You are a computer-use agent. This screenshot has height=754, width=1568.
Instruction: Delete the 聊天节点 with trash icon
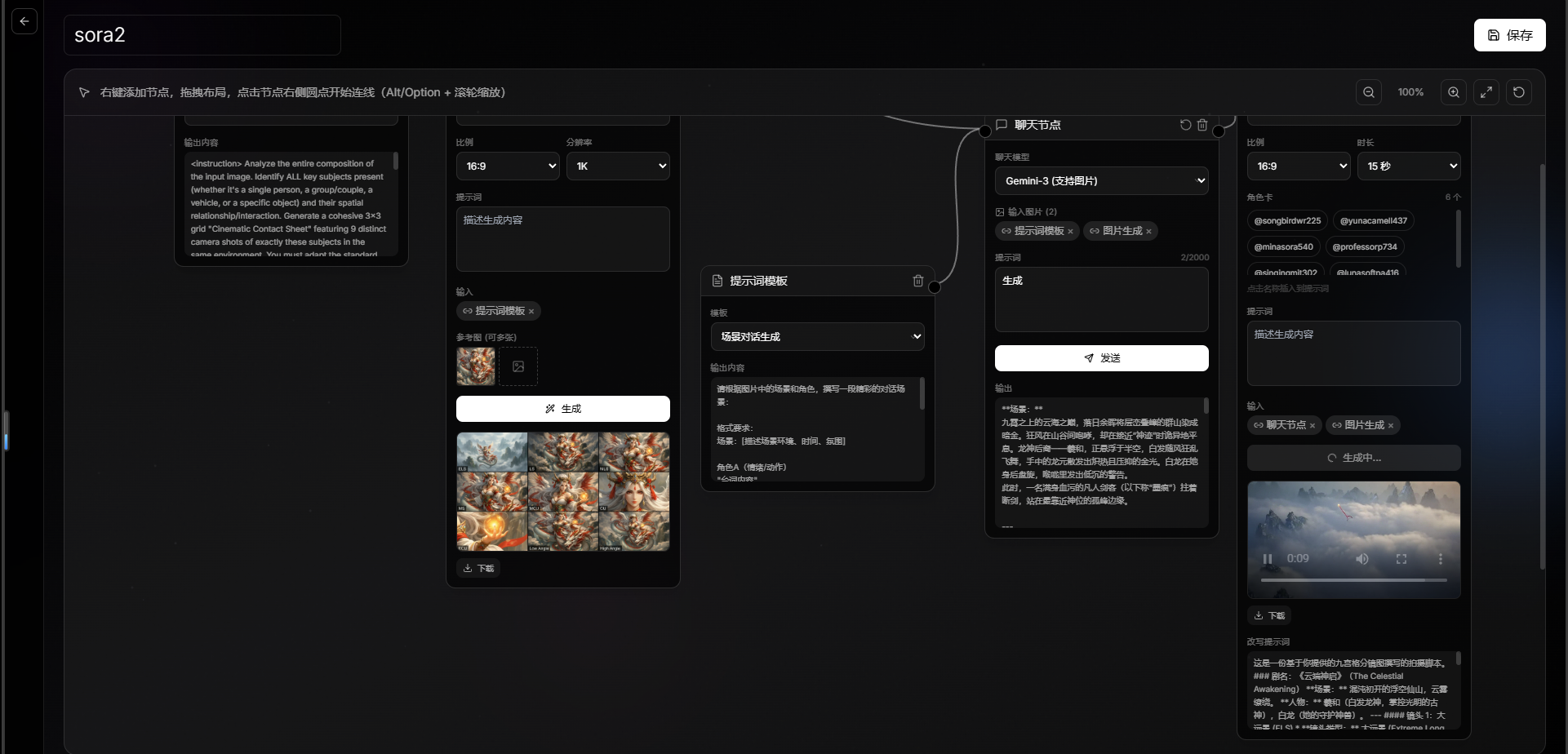point(1202,125)
